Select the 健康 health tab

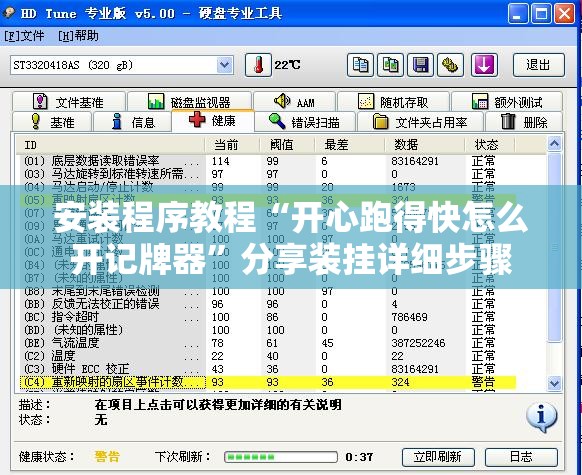pos(213,121)
